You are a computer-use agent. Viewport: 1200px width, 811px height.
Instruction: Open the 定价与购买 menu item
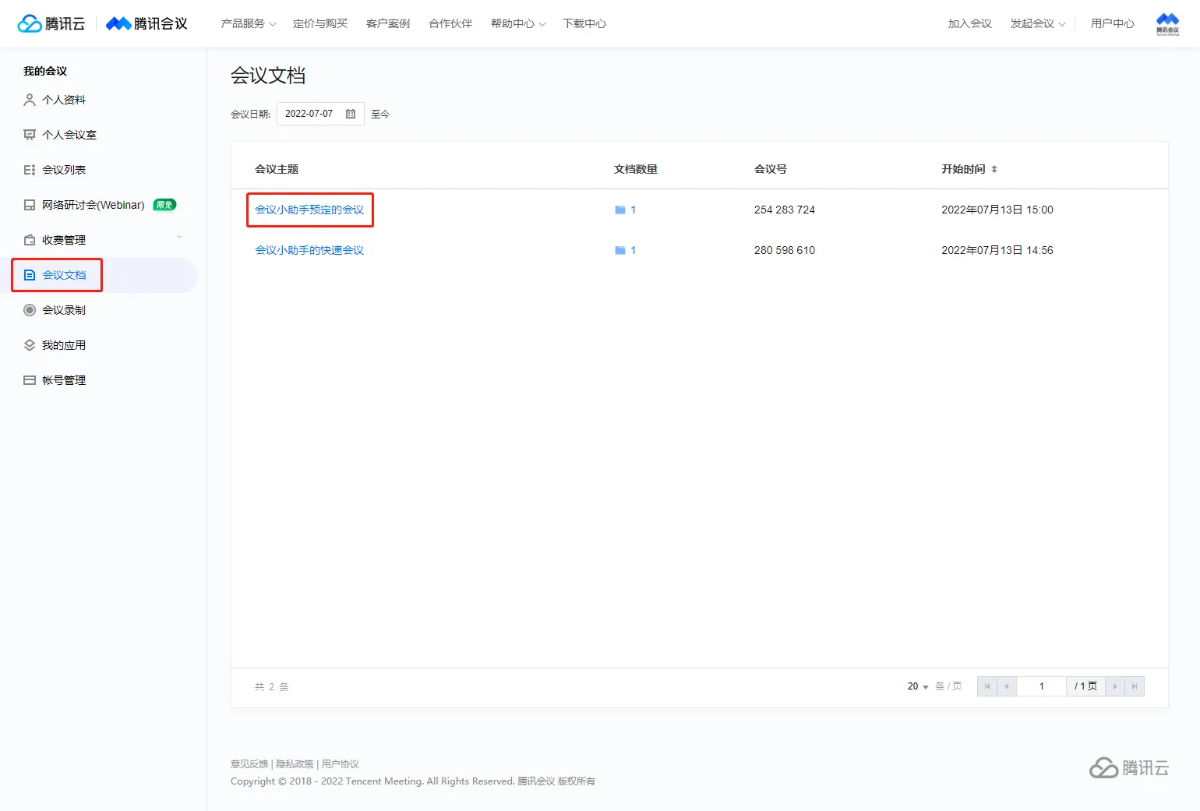click(320, 23)
